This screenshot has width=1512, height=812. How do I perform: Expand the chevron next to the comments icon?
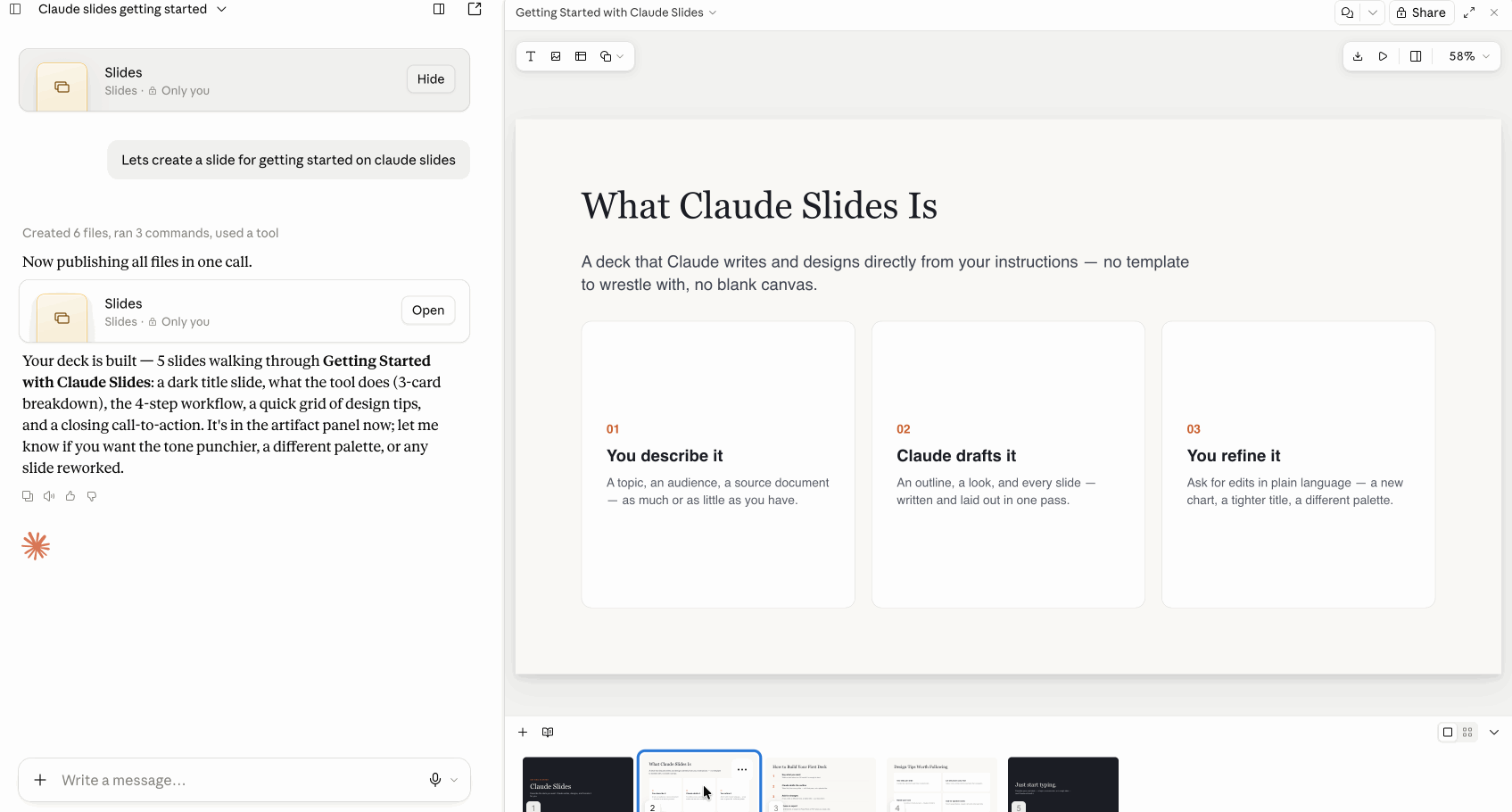click(x=1373, y=12)
